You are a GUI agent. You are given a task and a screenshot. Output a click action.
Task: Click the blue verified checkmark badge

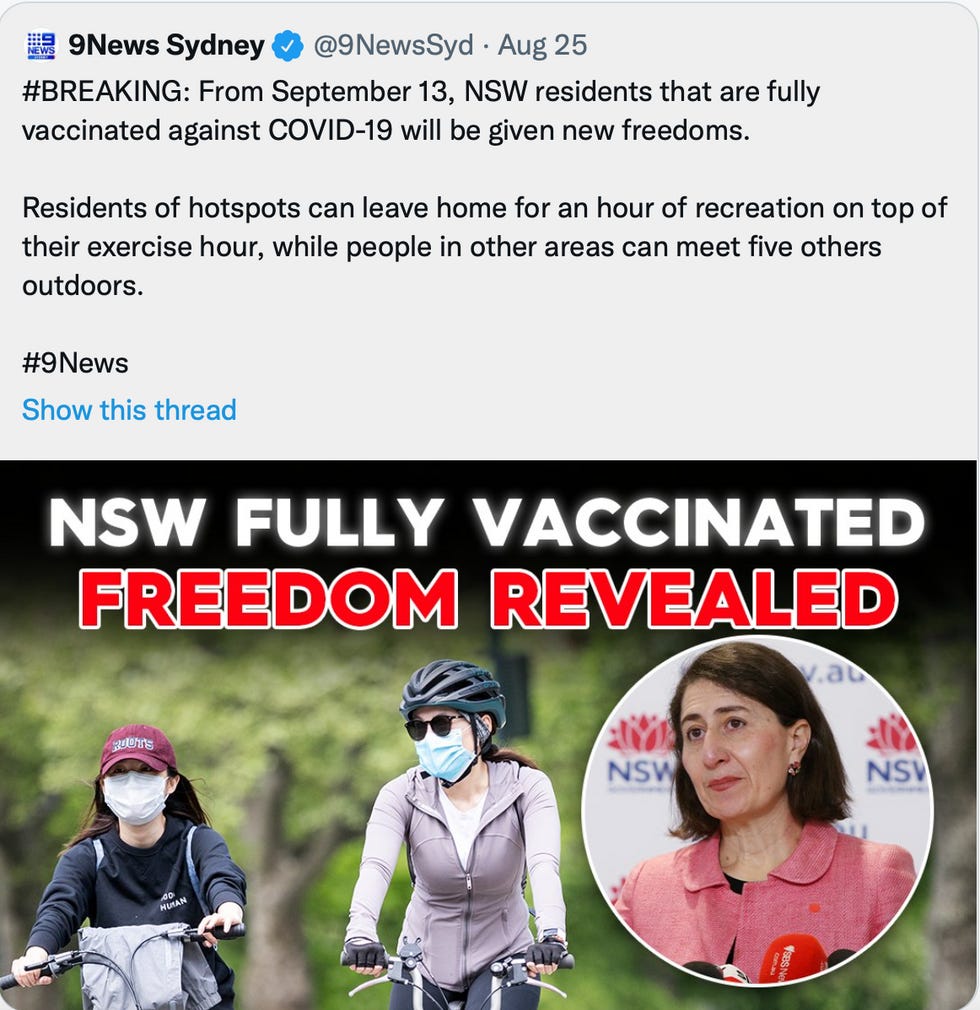click(x=288, y=46)
